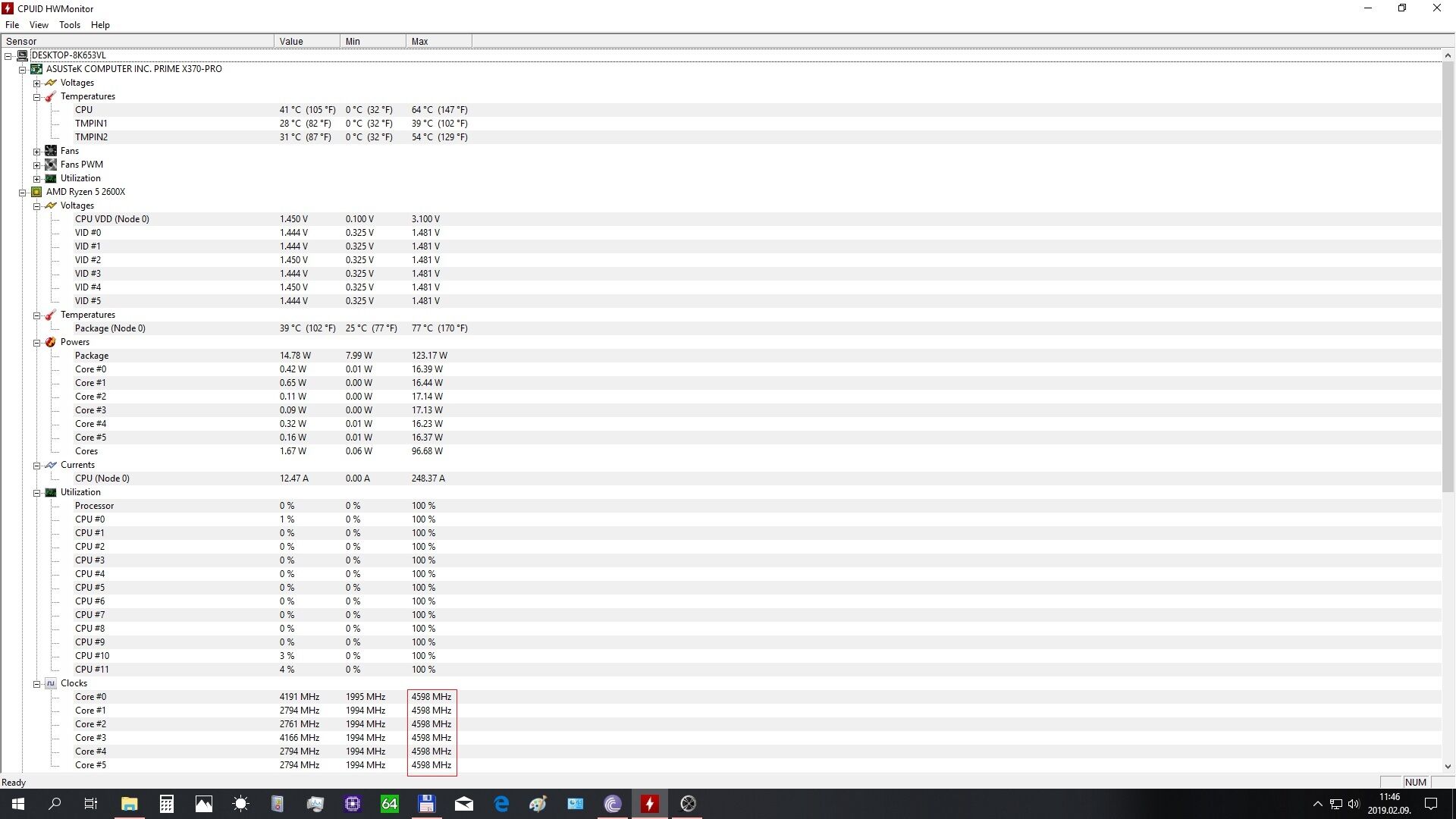Click the flame icon beside Powers
1456x819 pixels.
51,342
